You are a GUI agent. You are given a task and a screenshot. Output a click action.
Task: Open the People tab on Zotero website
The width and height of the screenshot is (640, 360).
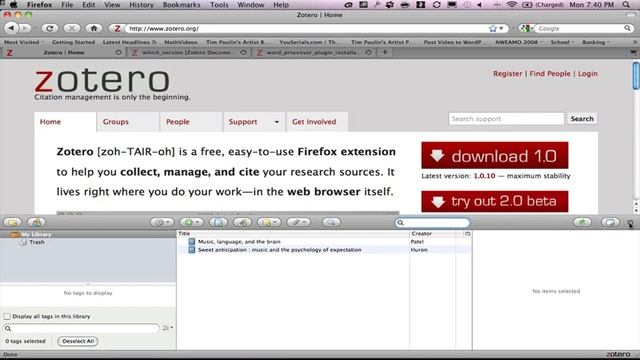click(x=190, y=122)
